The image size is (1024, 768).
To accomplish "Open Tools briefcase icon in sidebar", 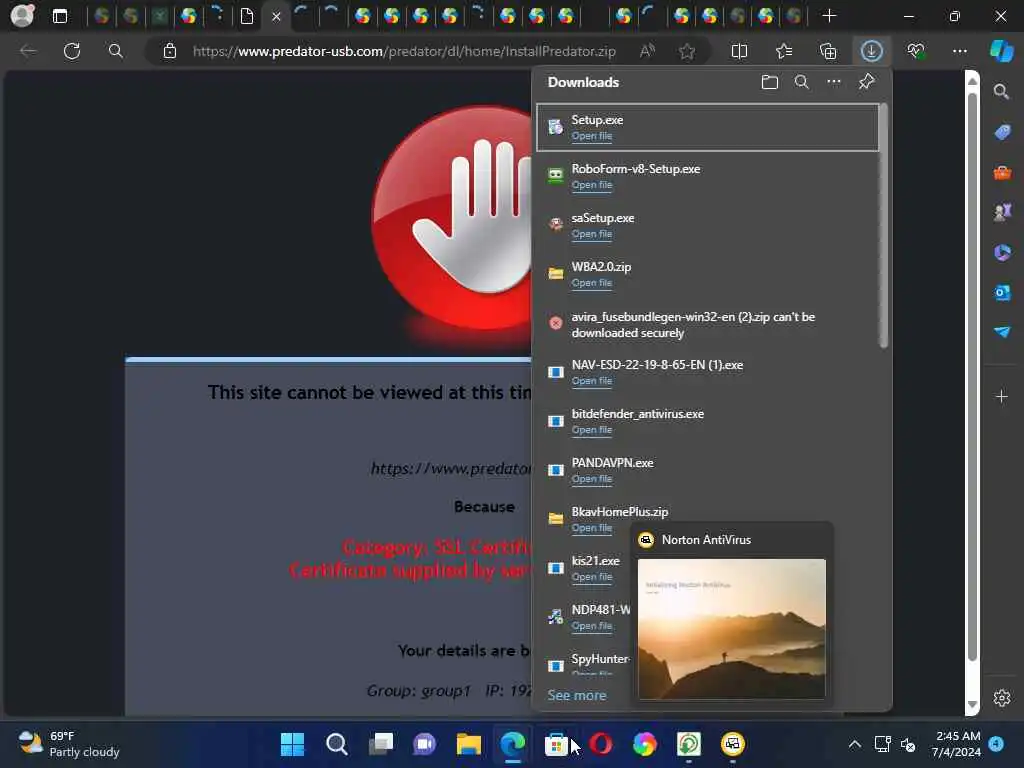I will point(1002,172).
